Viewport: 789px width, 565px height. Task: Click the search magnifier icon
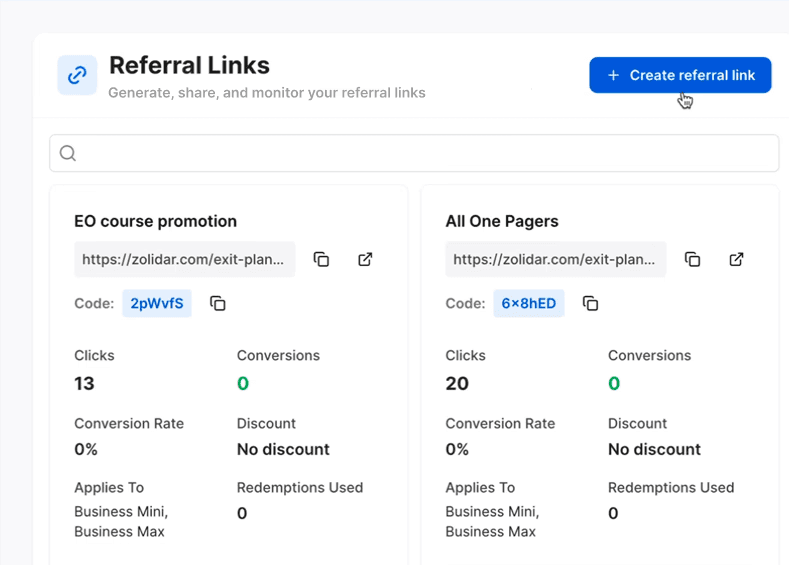pos(68,153)
